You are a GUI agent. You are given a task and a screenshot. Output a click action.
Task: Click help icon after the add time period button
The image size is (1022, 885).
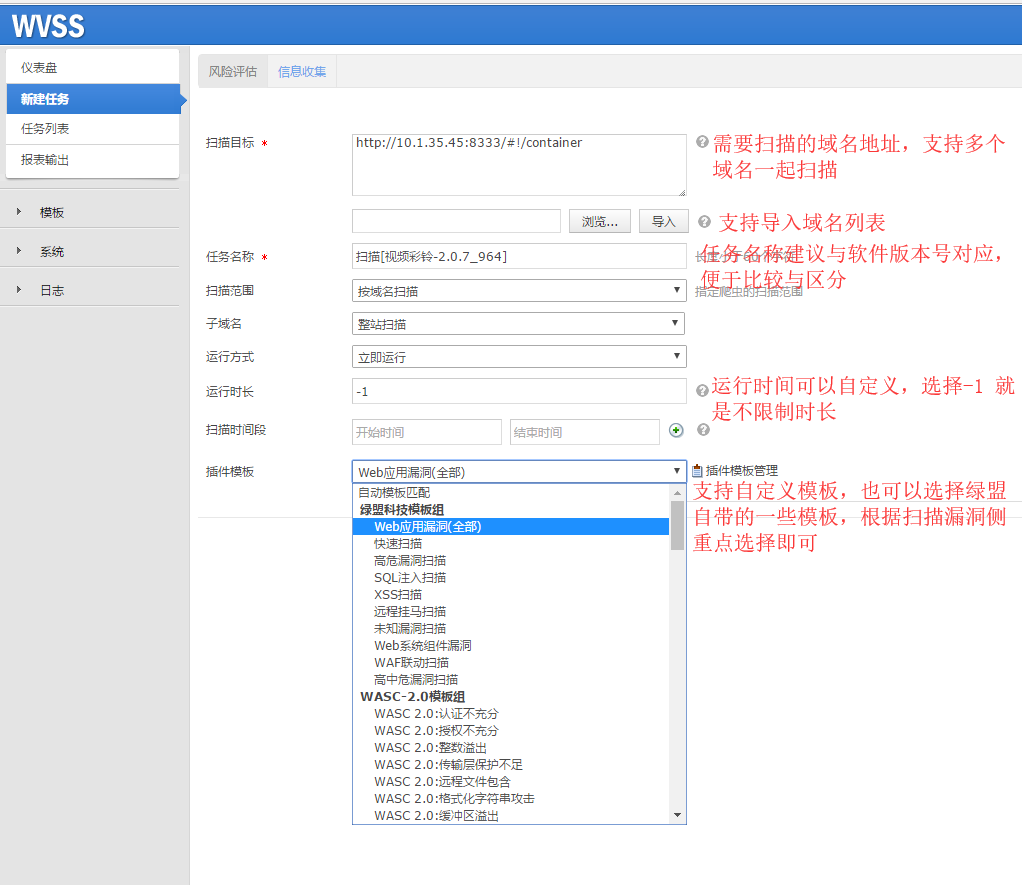click(703, 429)
